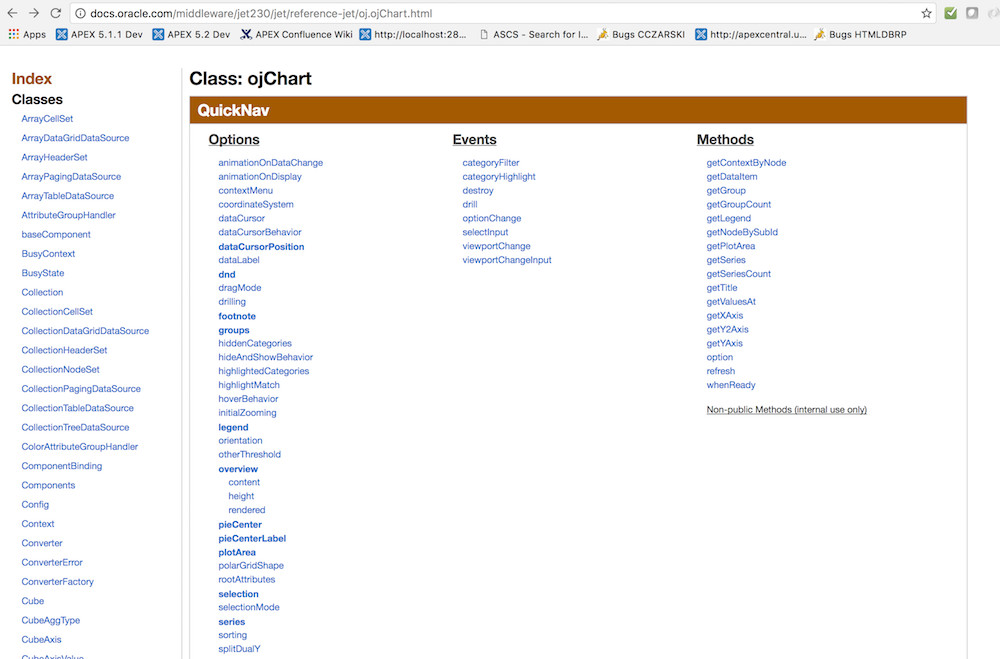Click the drill event link

coord(470,204)
